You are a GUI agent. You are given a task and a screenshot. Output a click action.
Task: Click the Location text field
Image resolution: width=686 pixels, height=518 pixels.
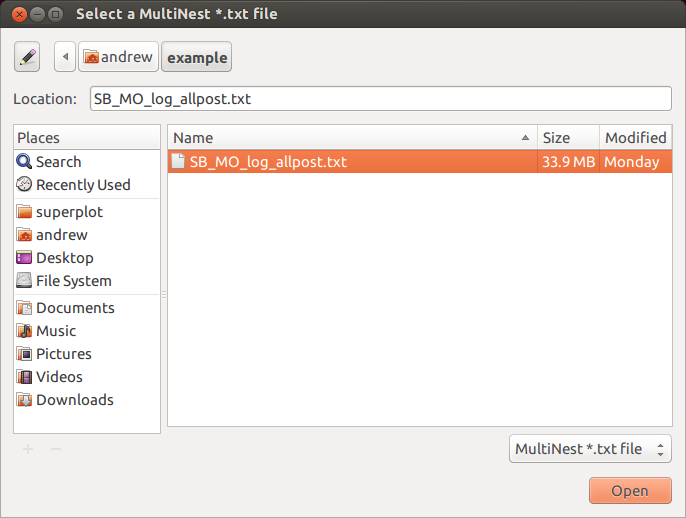pyautogui.click(x=381, y=99)
